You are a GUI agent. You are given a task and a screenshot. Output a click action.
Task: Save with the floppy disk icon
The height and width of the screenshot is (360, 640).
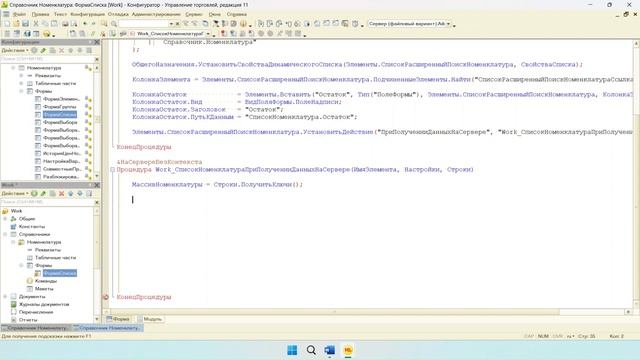(25, 24)
